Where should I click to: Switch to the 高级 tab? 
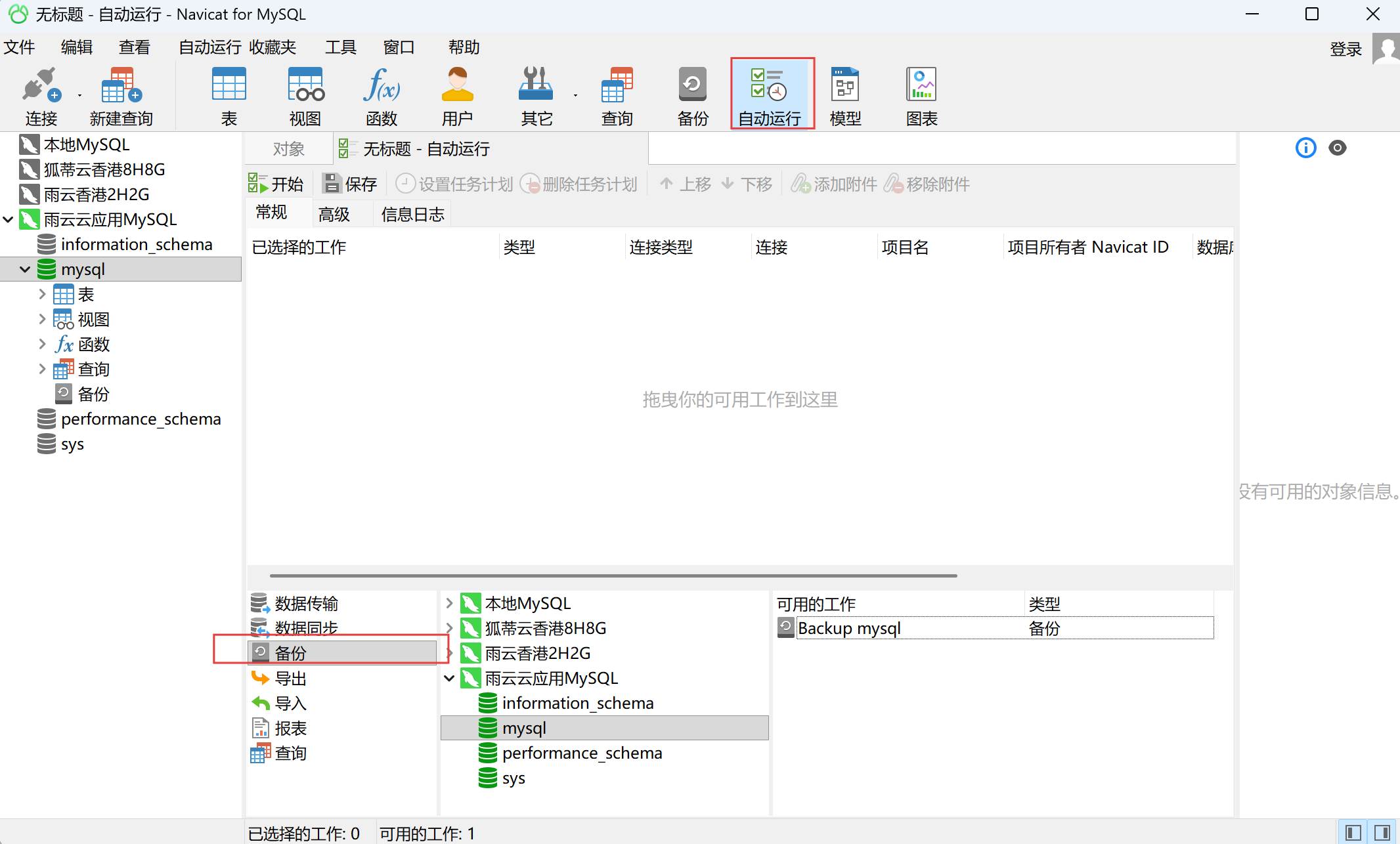pos(334,214)
